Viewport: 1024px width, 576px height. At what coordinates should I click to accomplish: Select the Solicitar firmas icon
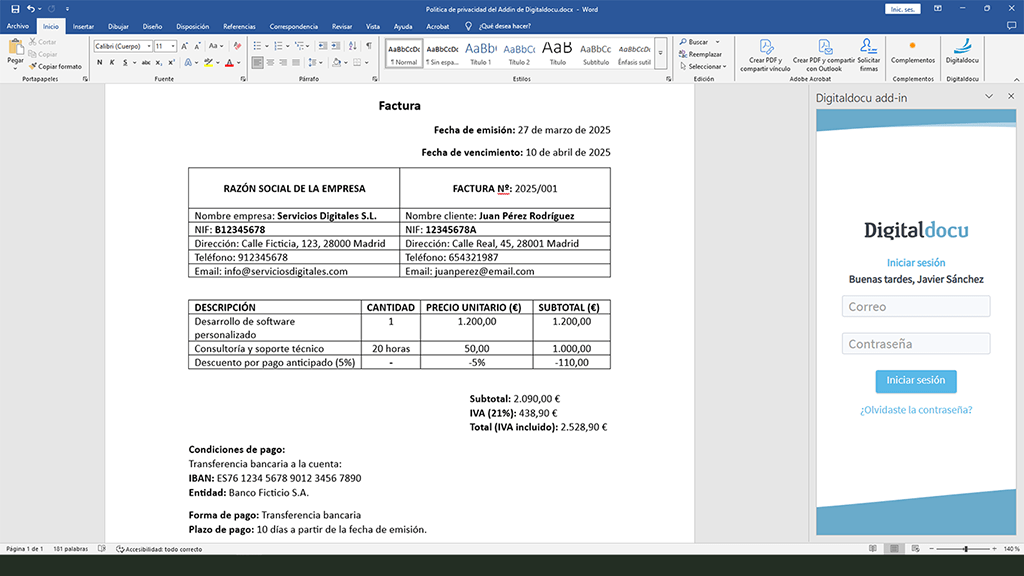pyautogui.click(x=868, y=45)
